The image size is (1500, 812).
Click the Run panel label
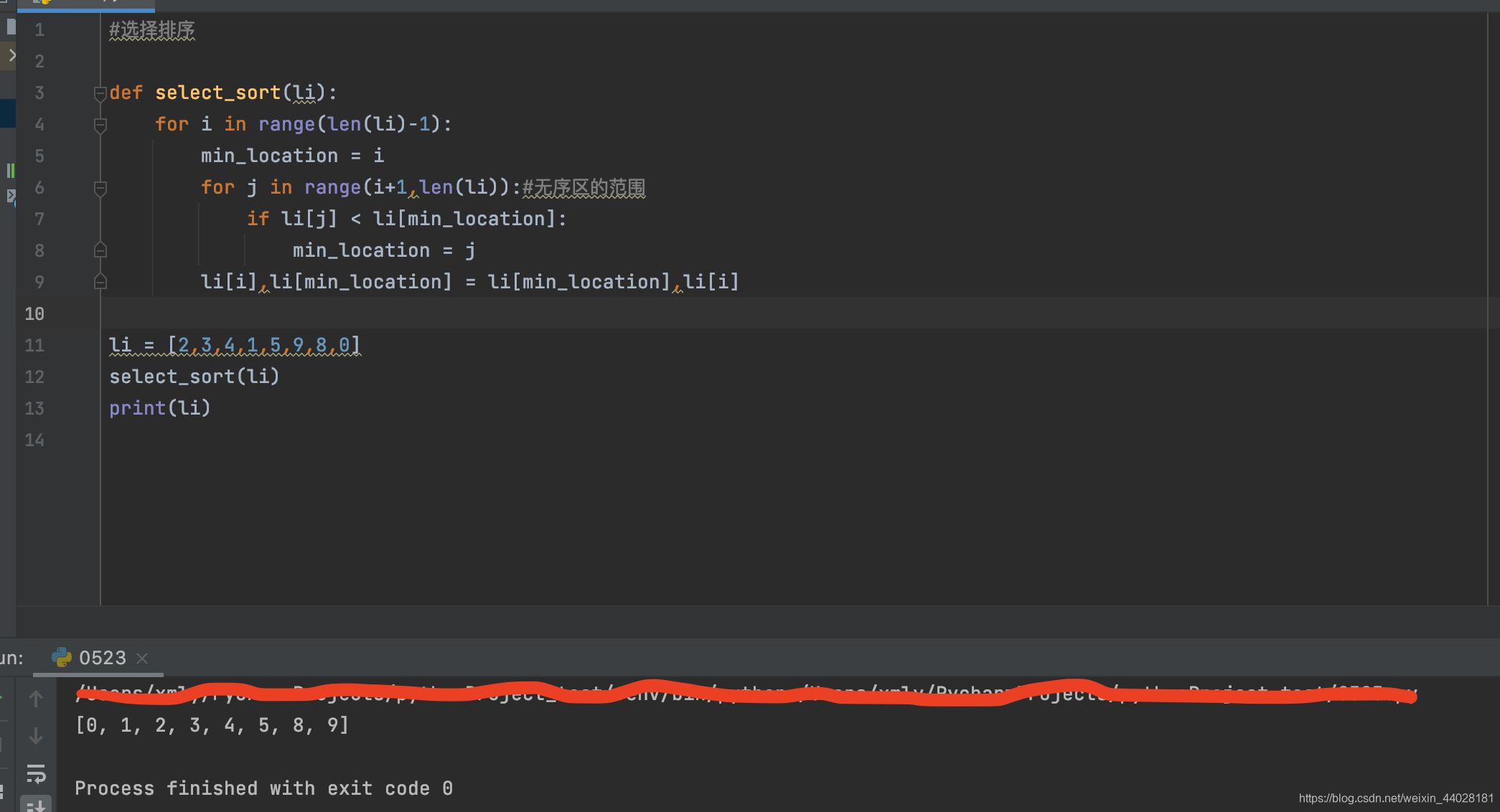point(11,658)
